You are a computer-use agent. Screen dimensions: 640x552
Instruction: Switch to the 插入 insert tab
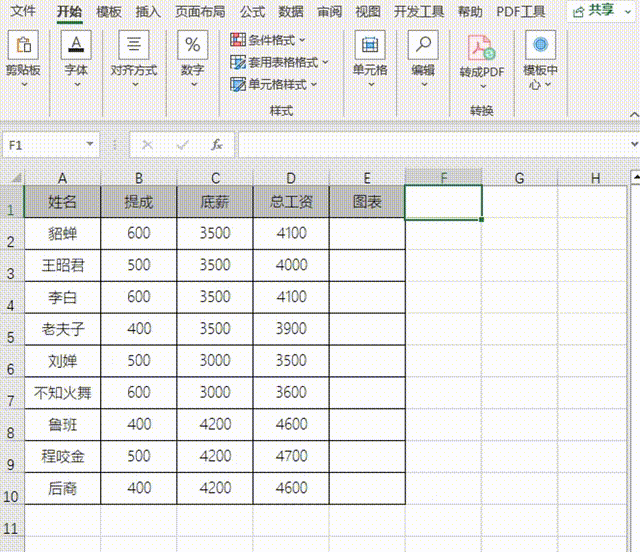point(148,11)
